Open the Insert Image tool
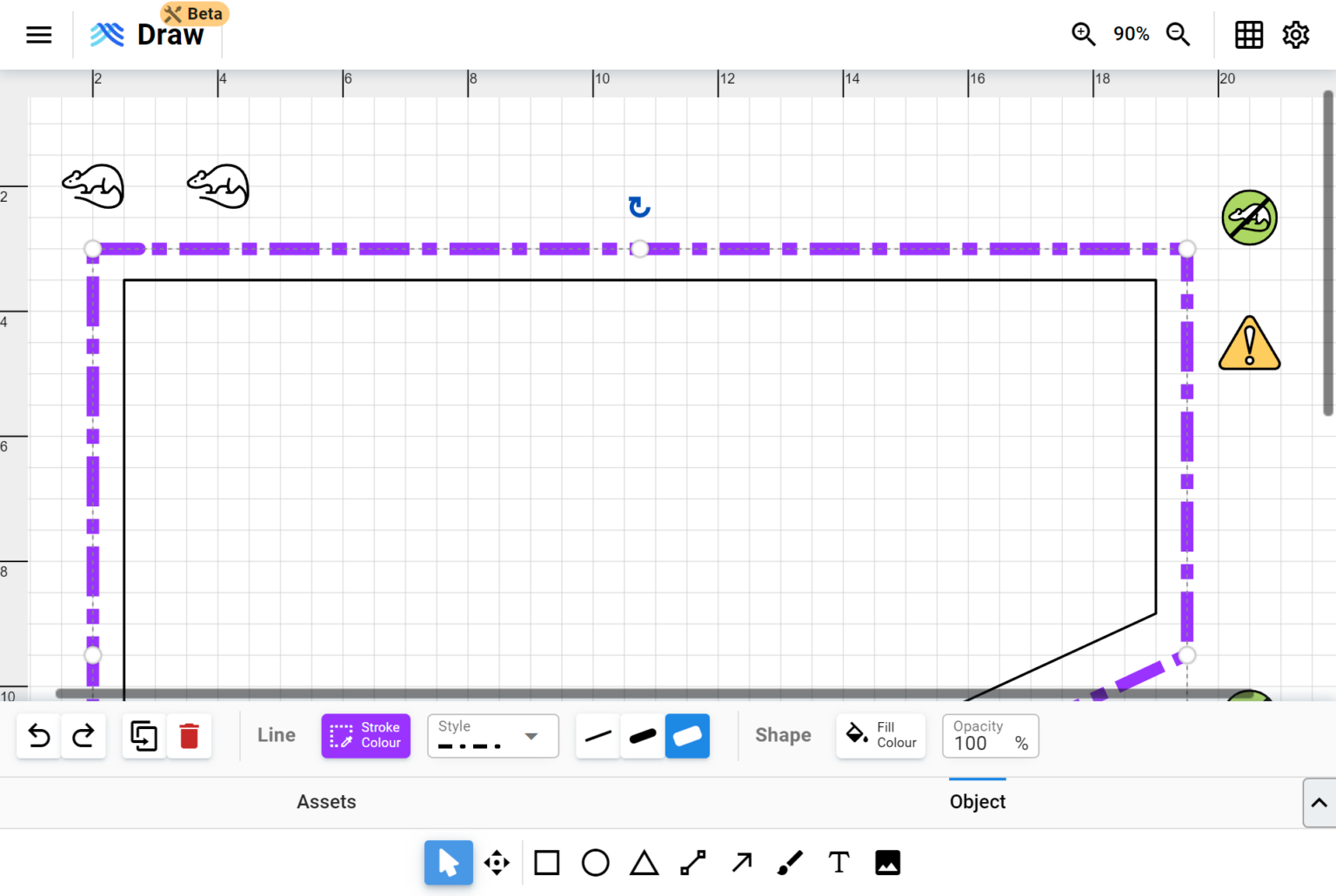 [887, 862]
